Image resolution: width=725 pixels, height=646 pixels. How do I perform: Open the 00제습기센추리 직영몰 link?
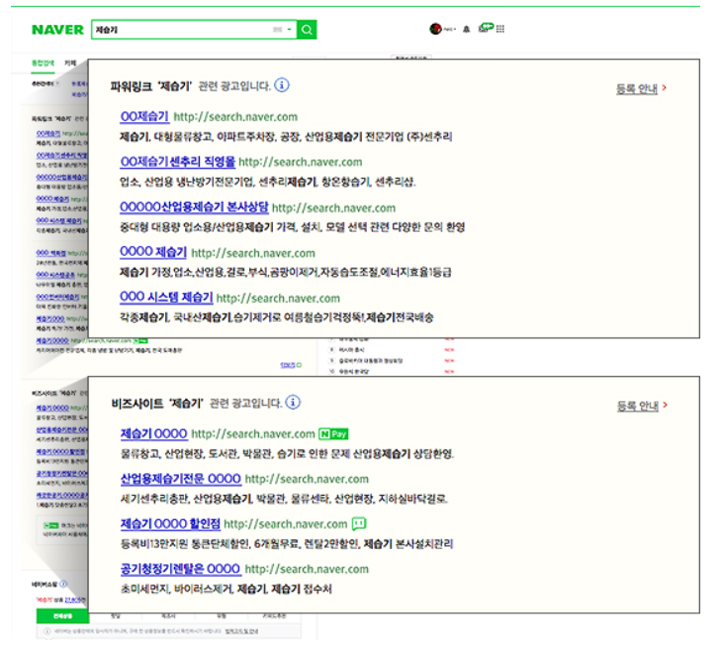click(x=178, y=162)
